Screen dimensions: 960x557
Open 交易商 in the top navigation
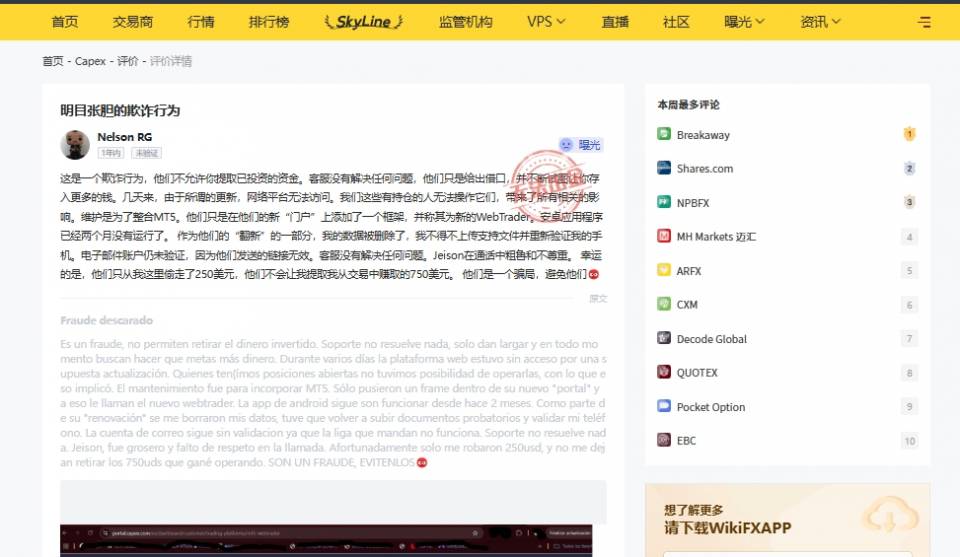coord(133,22)
